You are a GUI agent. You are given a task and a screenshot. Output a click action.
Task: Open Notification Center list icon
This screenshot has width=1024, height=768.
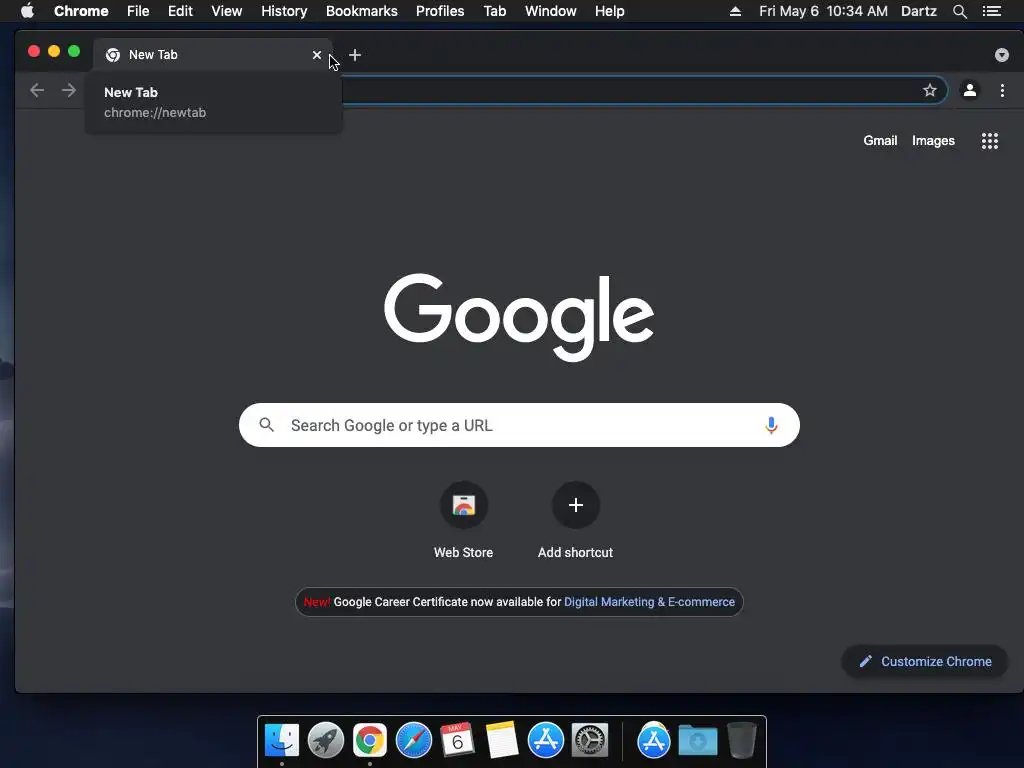click(x=992, y=11)
